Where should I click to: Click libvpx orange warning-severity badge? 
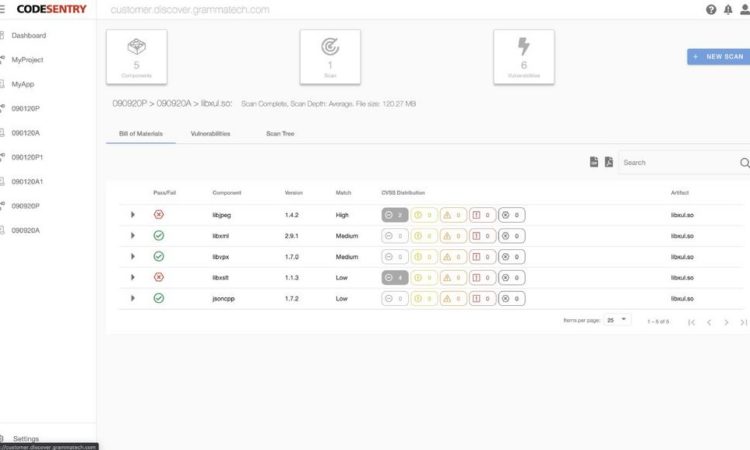[453, 257]
